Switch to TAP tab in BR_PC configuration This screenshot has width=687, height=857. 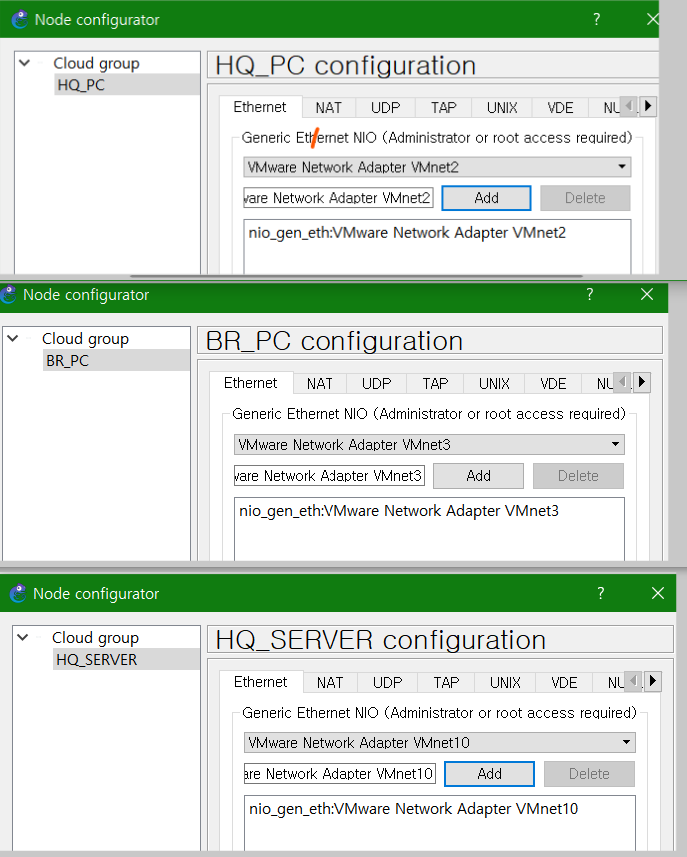(x=435, y=384)
